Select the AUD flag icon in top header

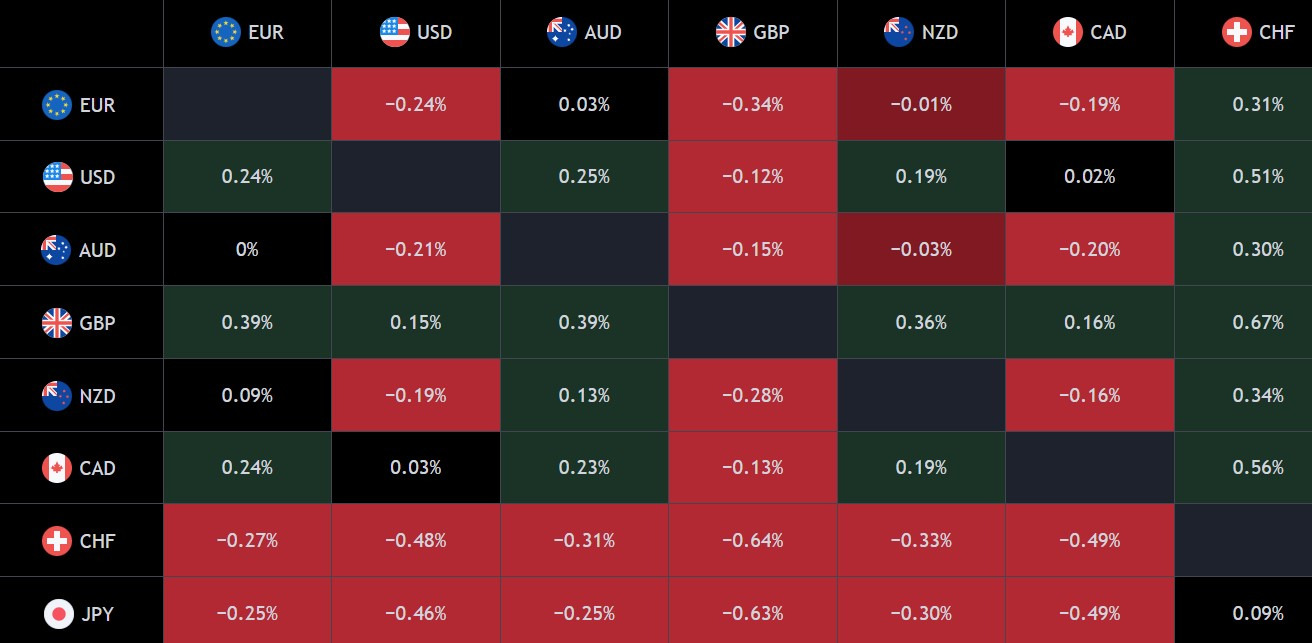[x=562, y=32]
